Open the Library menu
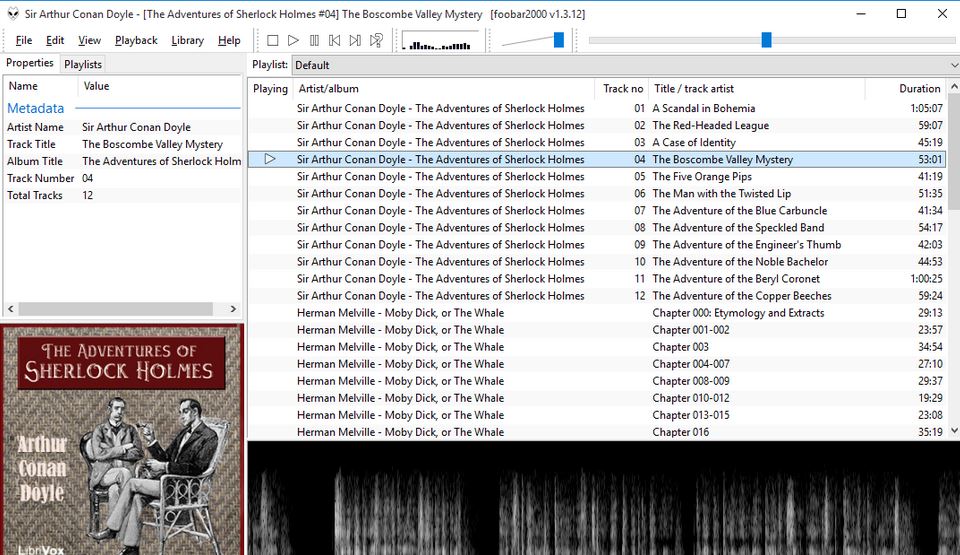 pyautogui.click(x=187, y=40)
